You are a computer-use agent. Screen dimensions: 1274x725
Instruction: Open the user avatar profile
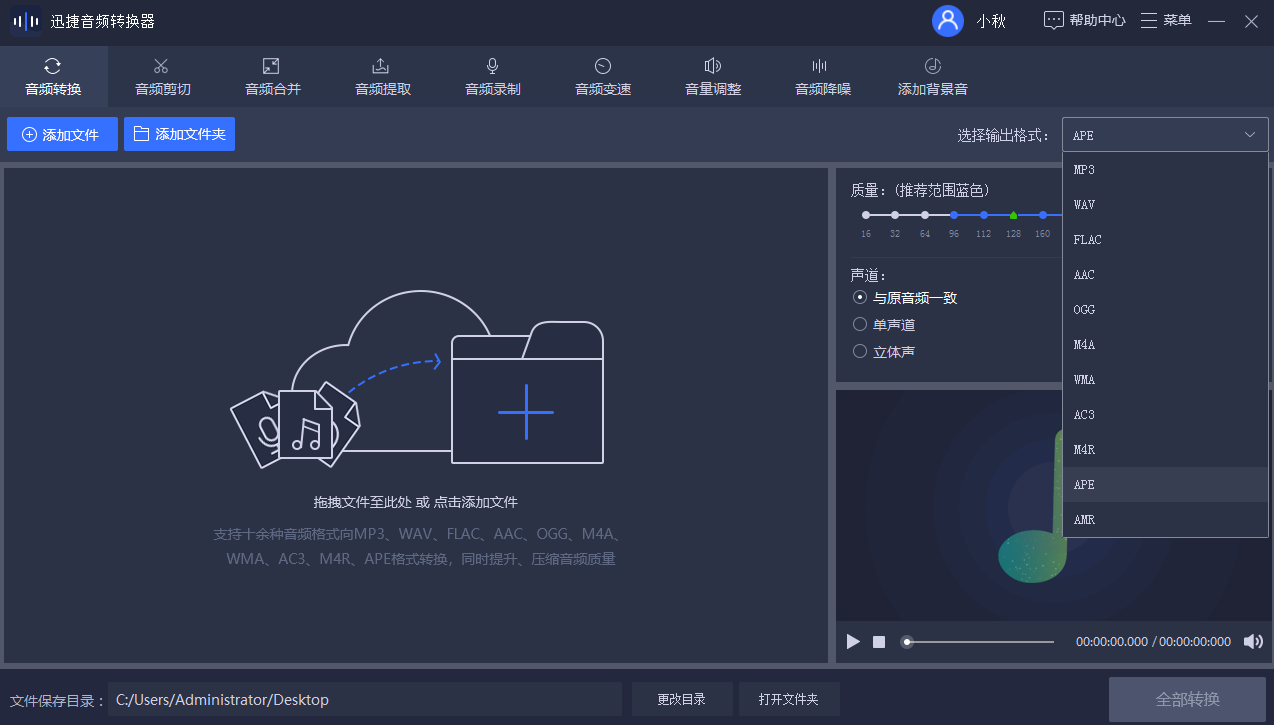[947, 21]
